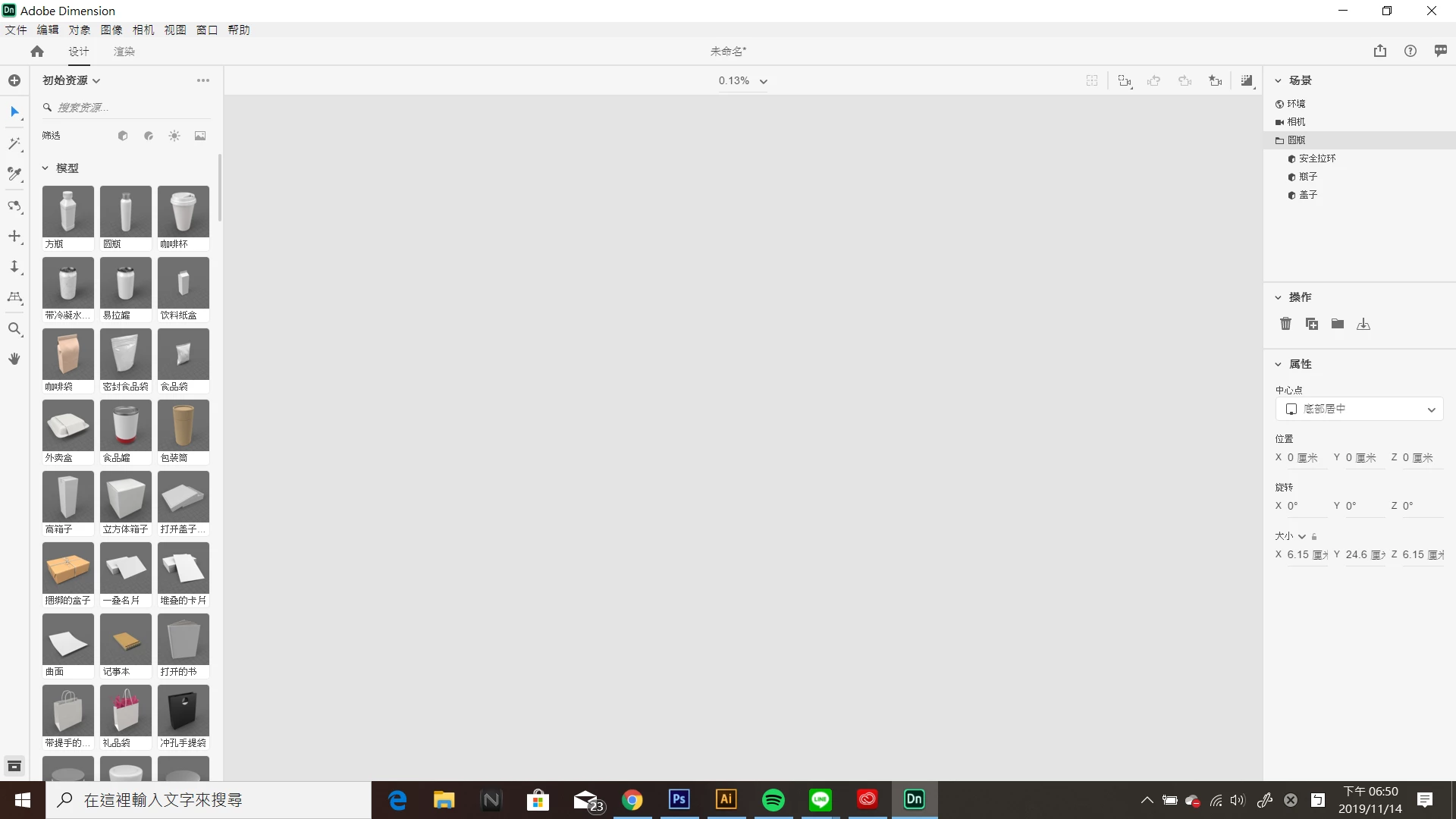Collapse the 模型 section
Viewport: 1456px width, 819px height.
tap(45, 168)
